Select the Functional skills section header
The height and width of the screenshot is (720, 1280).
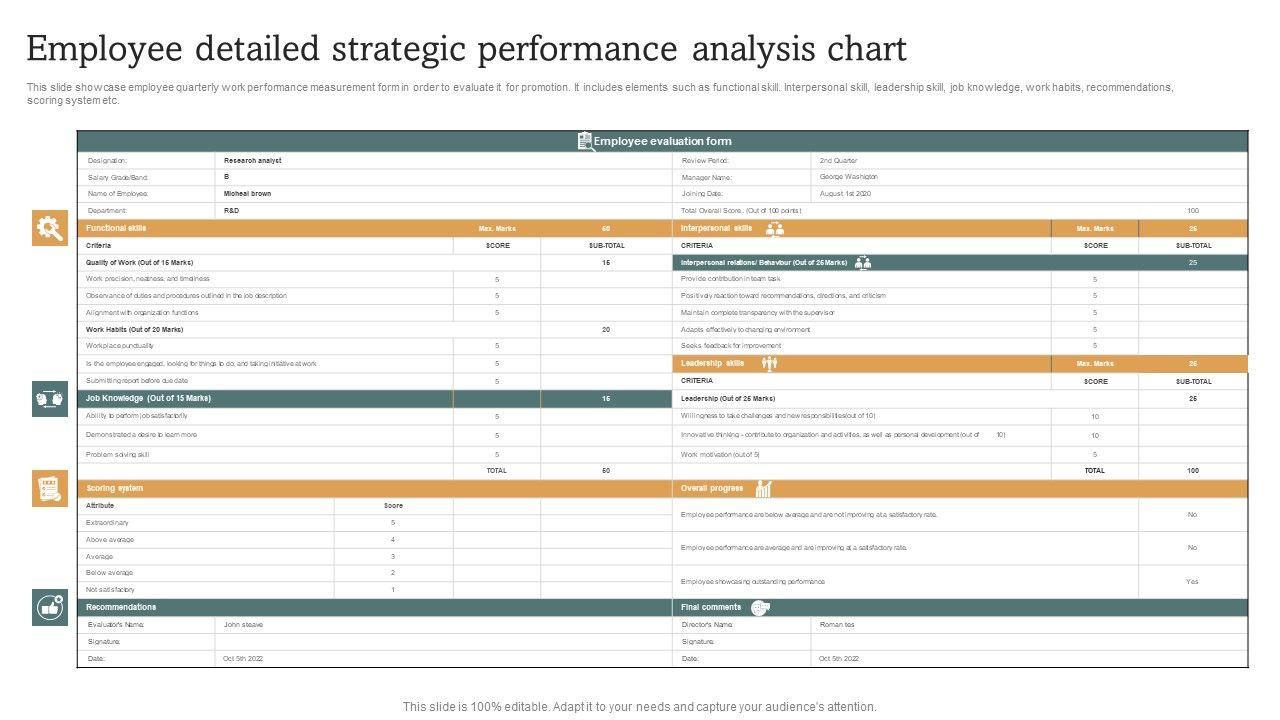pos(116,229)
